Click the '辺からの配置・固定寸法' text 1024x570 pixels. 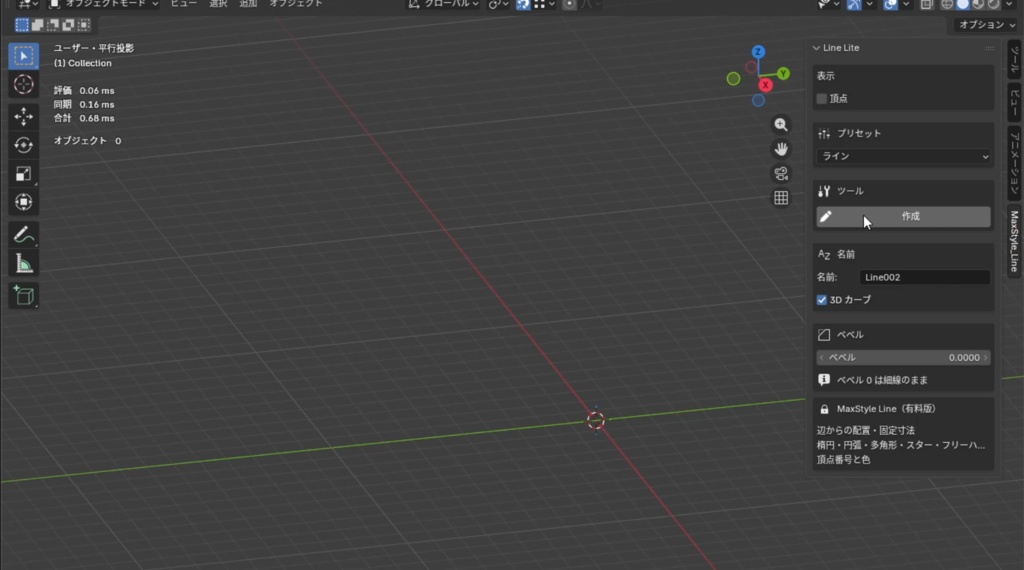[865, 431]
